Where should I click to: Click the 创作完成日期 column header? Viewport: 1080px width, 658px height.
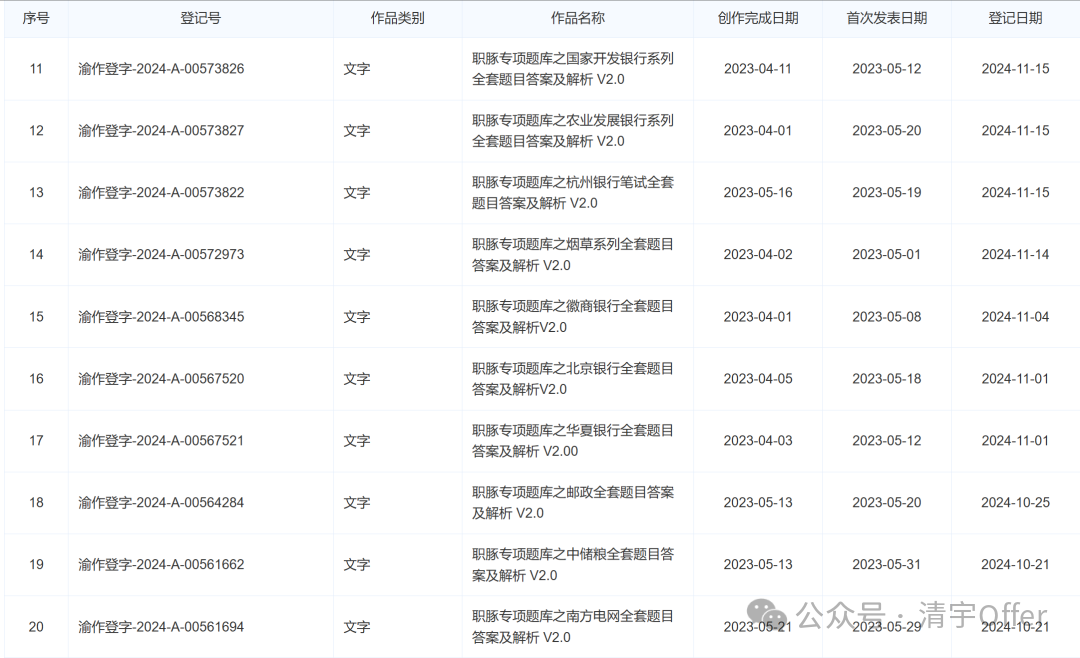click(758, 19)
